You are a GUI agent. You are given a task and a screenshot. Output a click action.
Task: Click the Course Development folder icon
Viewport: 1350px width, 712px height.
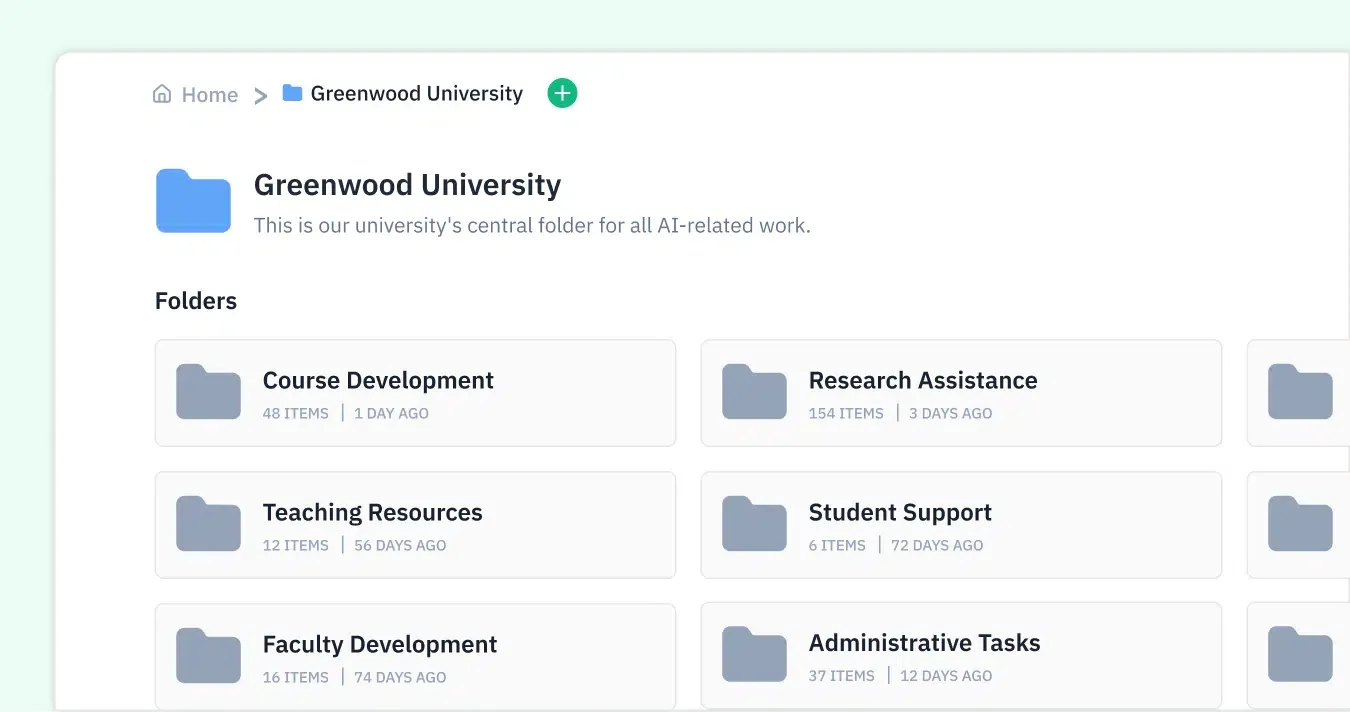pos(208,392)
